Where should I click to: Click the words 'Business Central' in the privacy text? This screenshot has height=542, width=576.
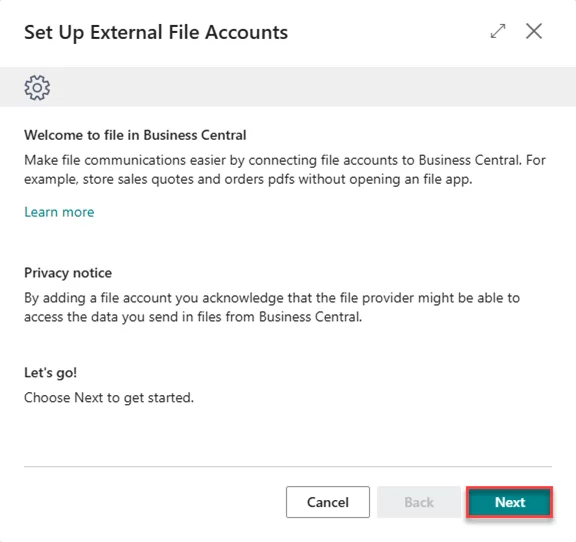pyautogui.click(x=310, y=317)
